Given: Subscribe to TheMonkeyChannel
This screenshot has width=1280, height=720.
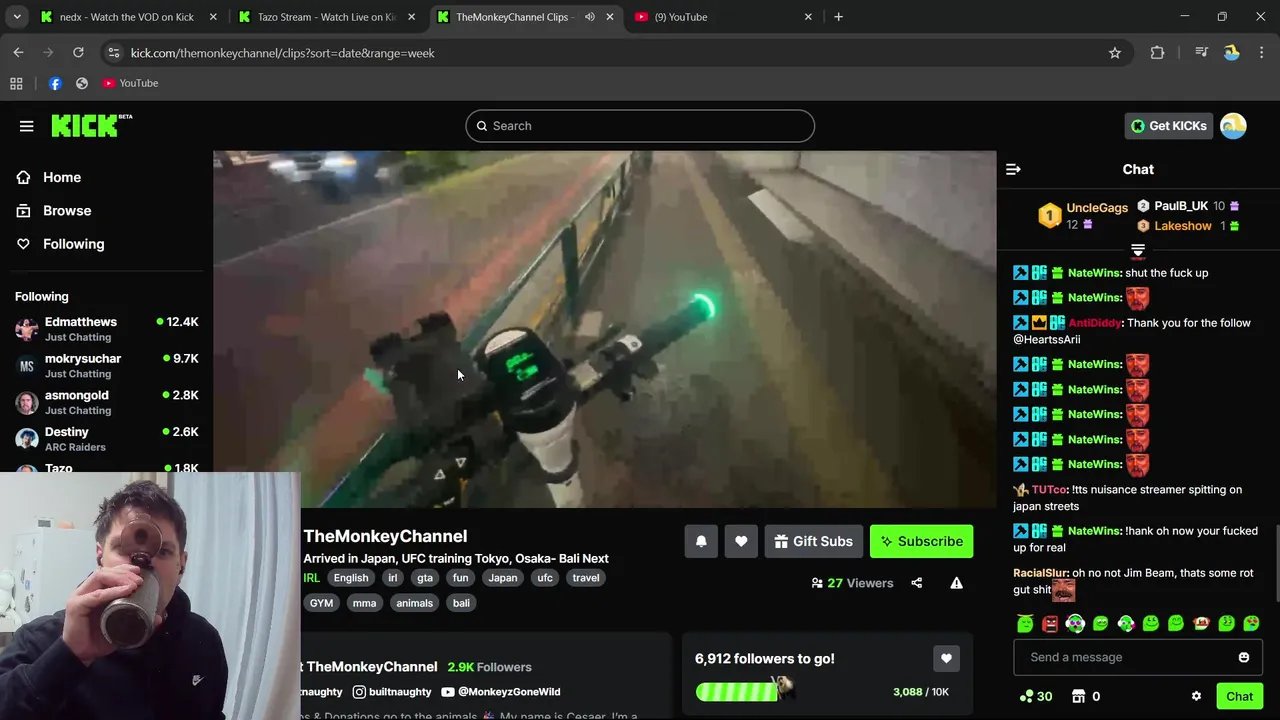Looking at the screenshot, I should point(921,541).
